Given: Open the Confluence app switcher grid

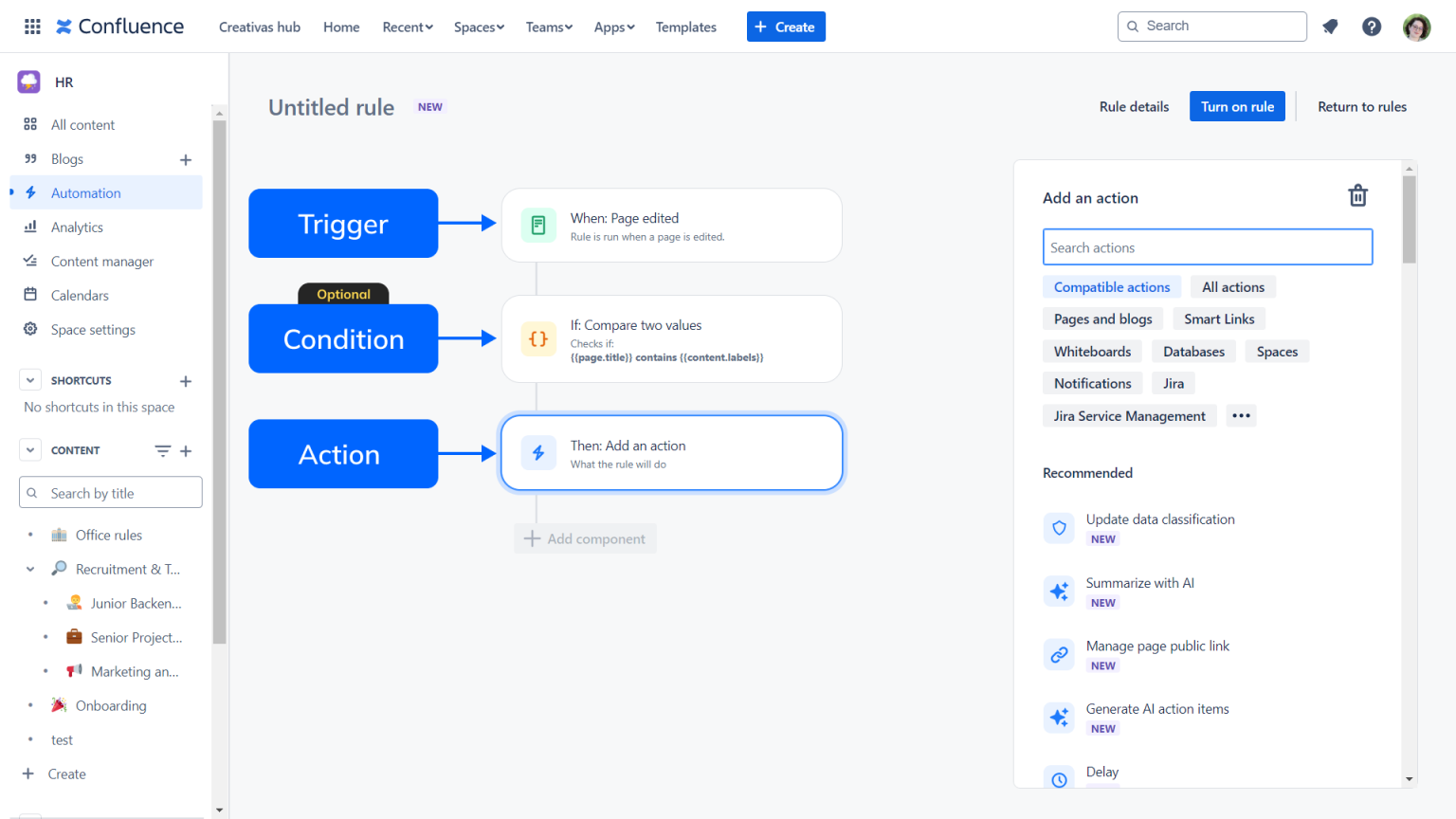Looking at the screenshot, I should point(31,26).
